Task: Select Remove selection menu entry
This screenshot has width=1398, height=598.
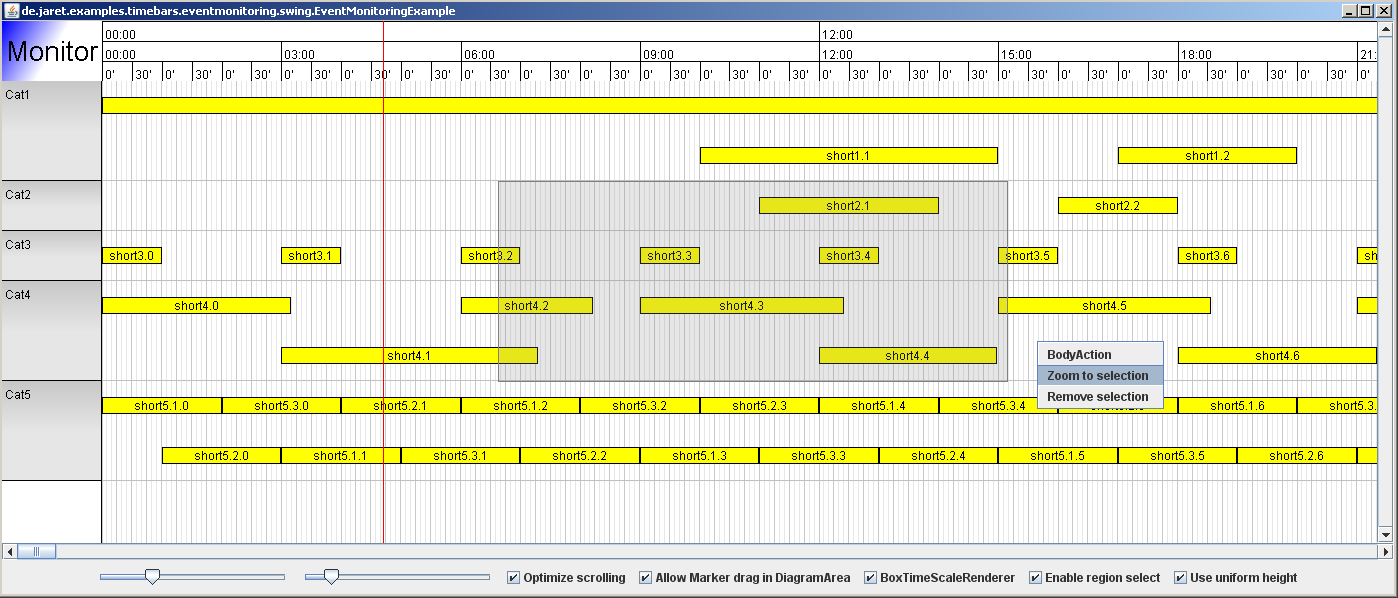Action: pyautogui.click(x=1098, y=397)
